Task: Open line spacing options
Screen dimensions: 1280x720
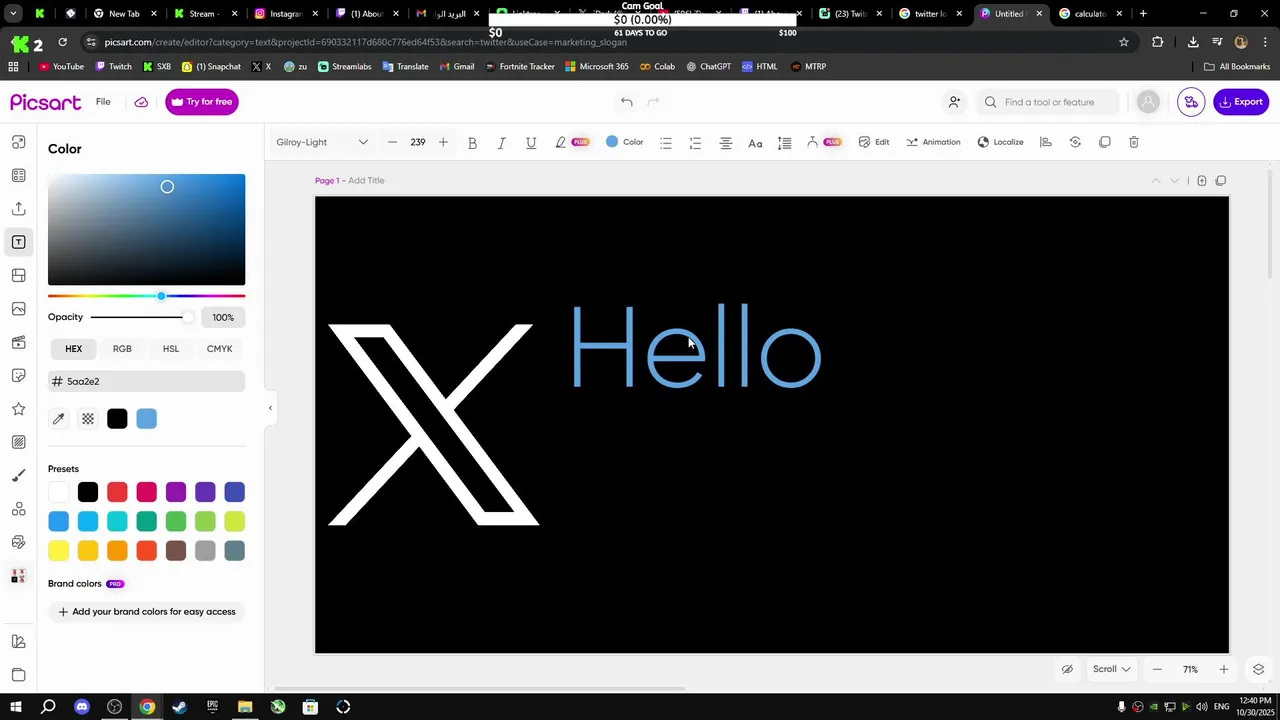Action: coord(785,143)
